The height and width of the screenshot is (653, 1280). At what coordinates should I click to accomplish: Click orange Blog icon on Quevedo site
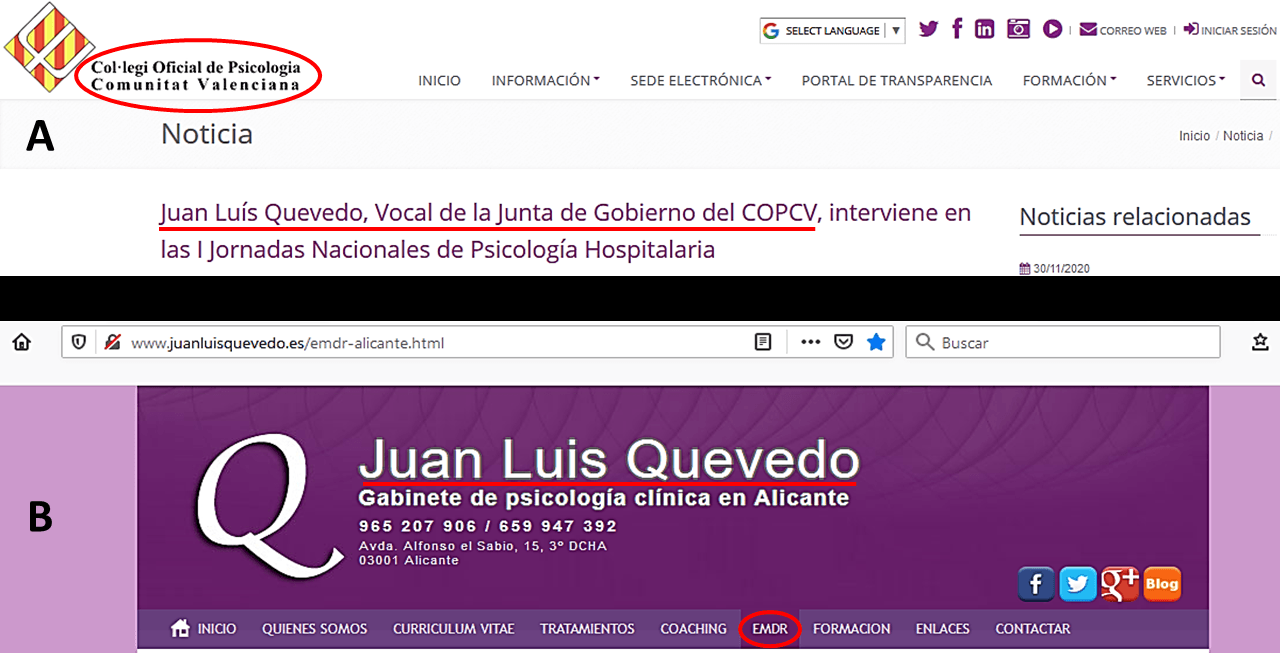[1161, 583]
